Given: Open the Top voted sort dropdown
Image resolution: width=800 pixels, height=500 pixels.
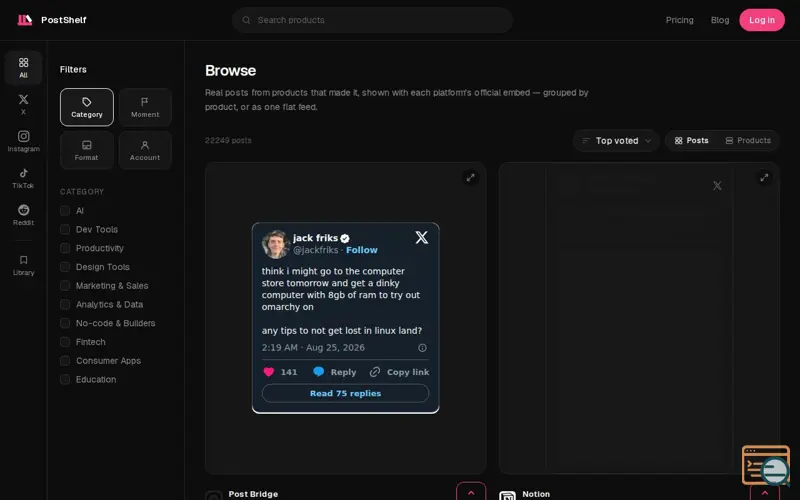Looking at the screenshot, I should (616, 141).
